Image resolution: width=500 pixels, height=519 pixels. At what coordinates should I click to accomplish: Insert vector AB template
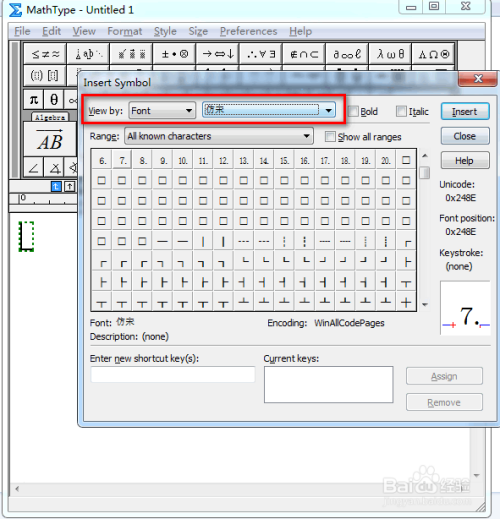pos(50,139)
